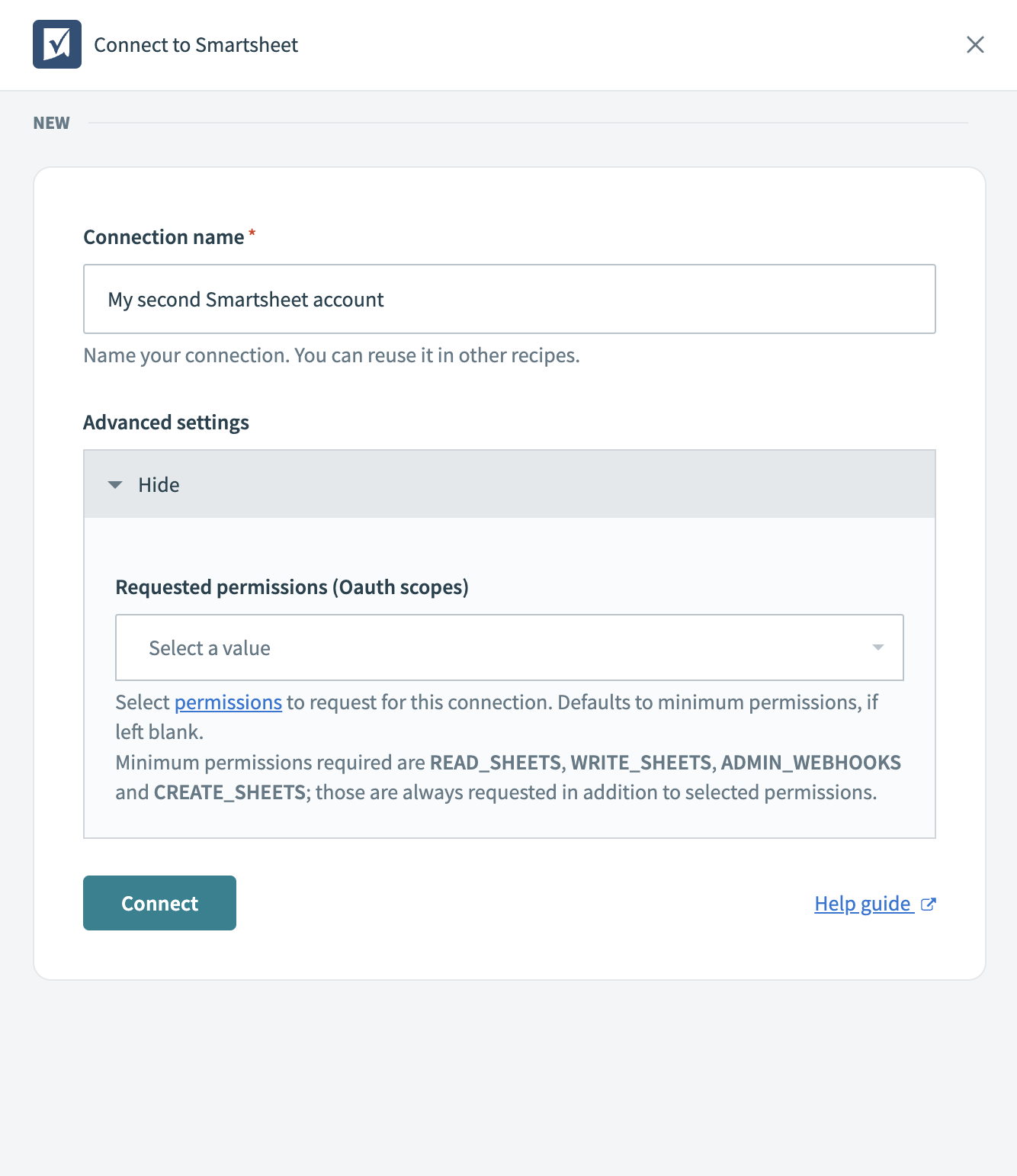Select the text My second Smartsheet account
Viewport: 1017px width, 1176px height.
(x=246, y=299)
